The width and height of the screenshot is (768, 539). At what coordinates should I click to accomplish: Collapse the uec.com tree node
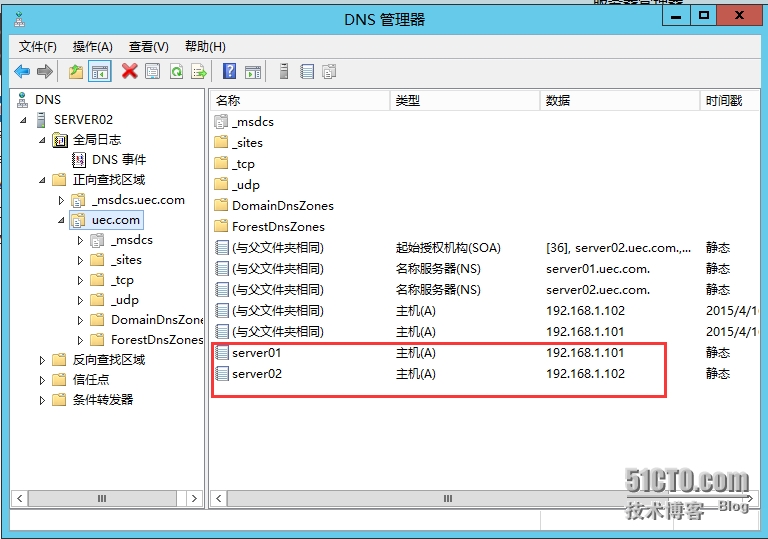point(61,220)
